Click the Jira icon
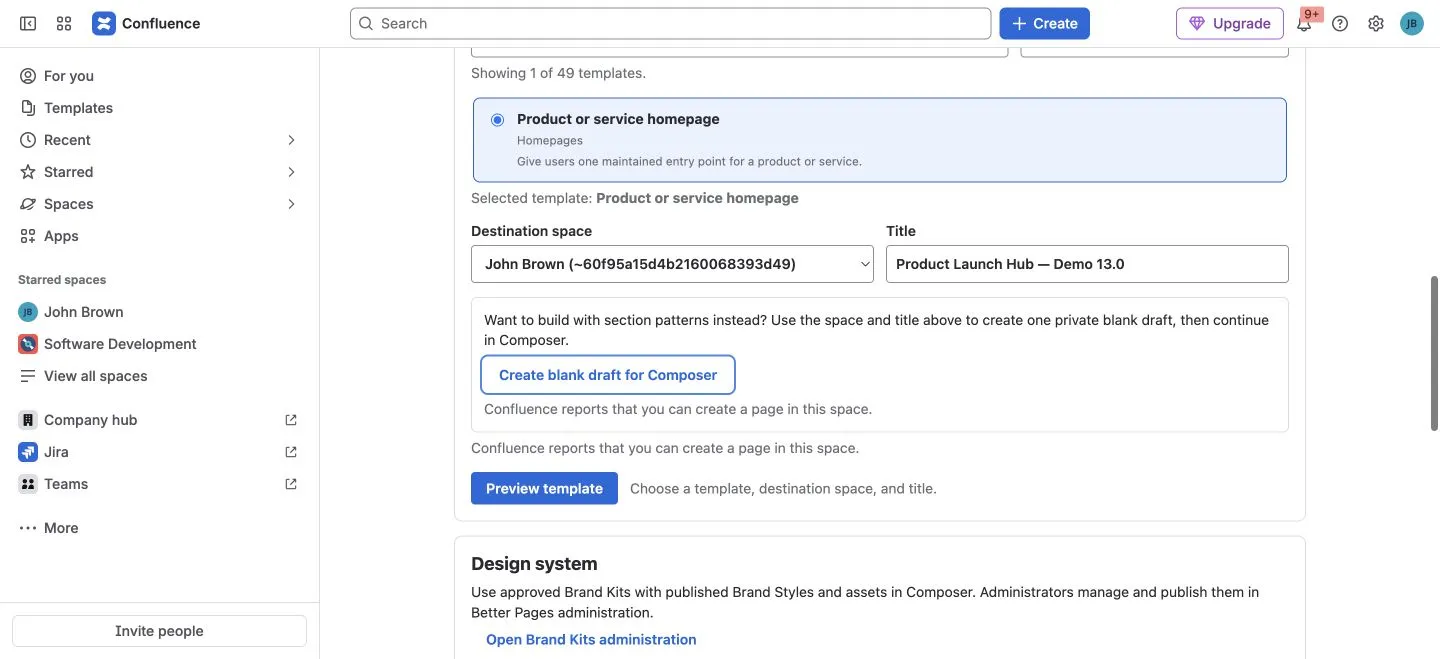Image resolution: width=1440 pixels, height=659 pixels. (28, 452)
